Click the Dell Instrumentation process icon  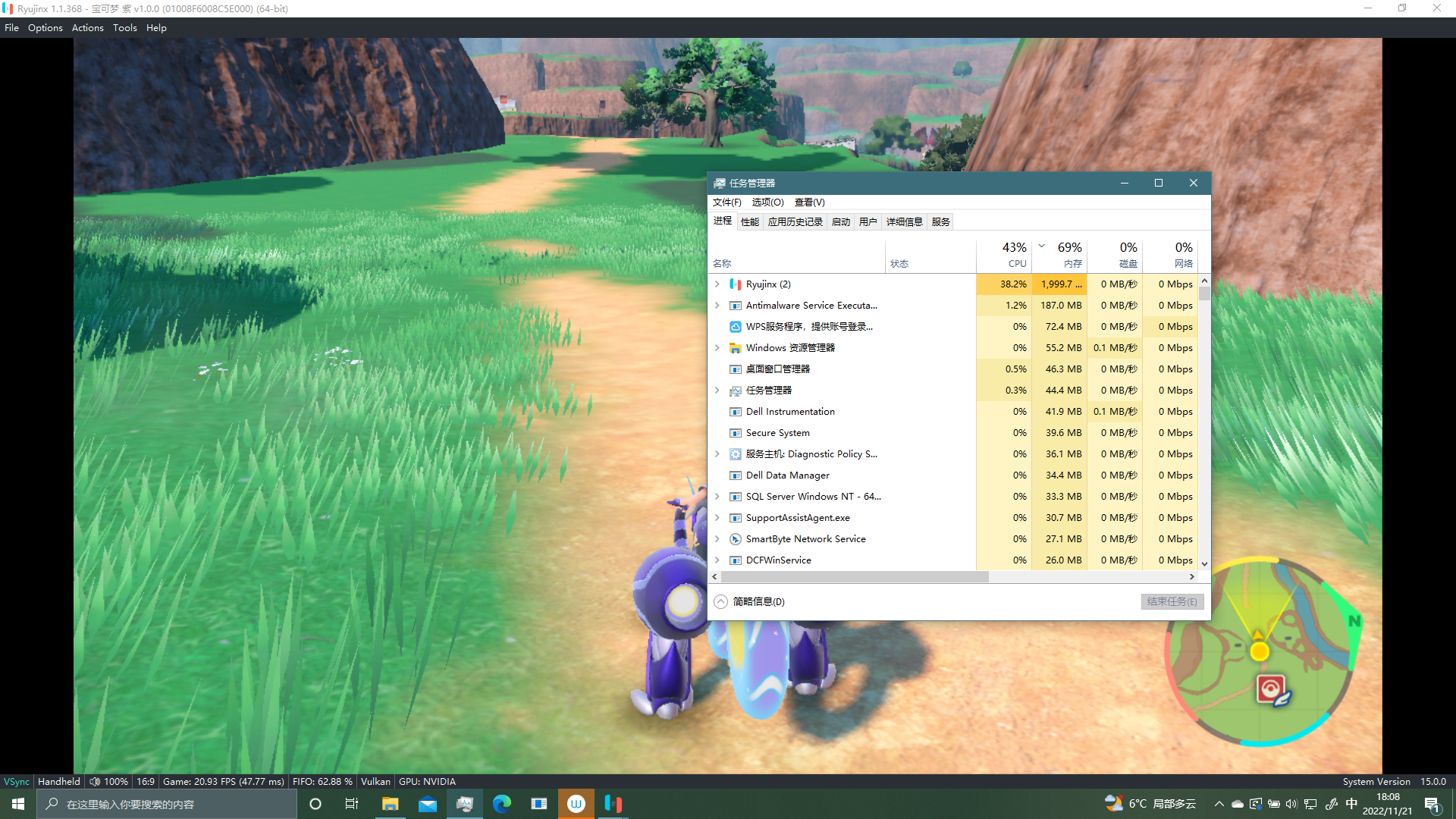tap(735, 412)
